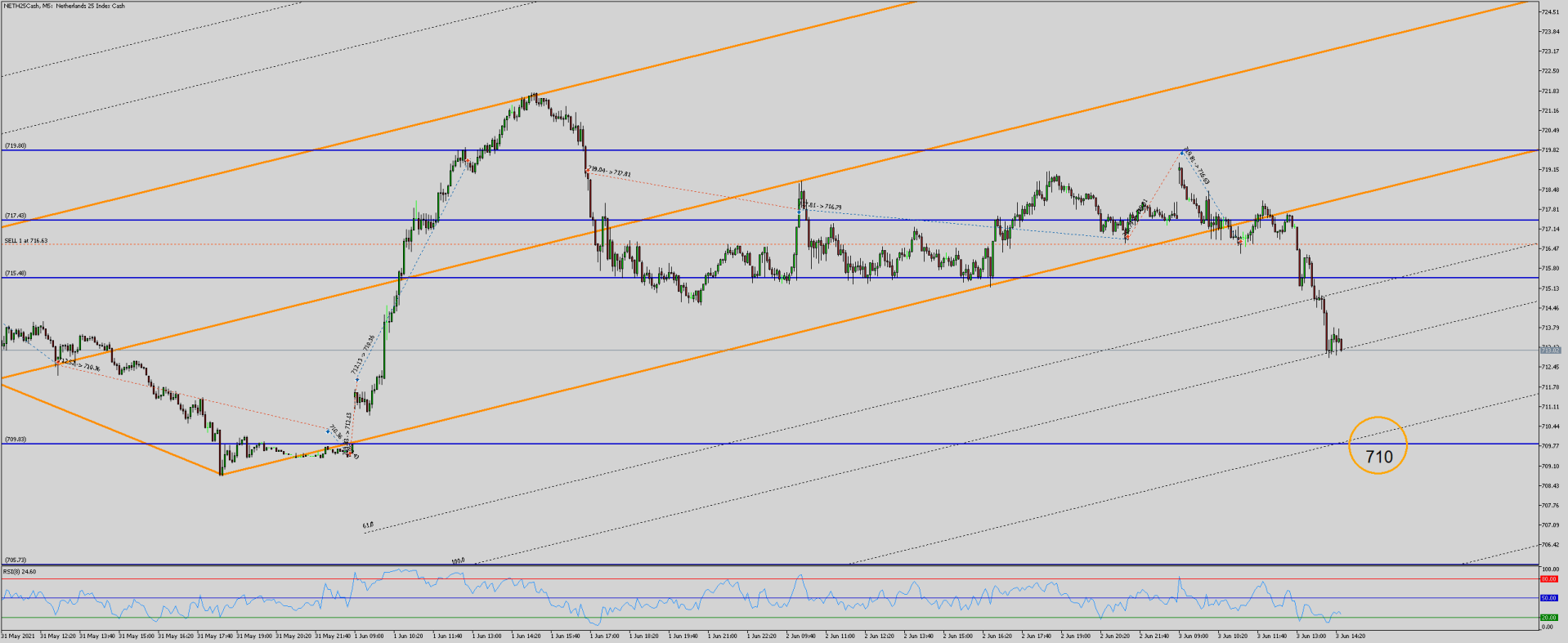Click 708.43 on the price scale

click(x=1548, y=485)
